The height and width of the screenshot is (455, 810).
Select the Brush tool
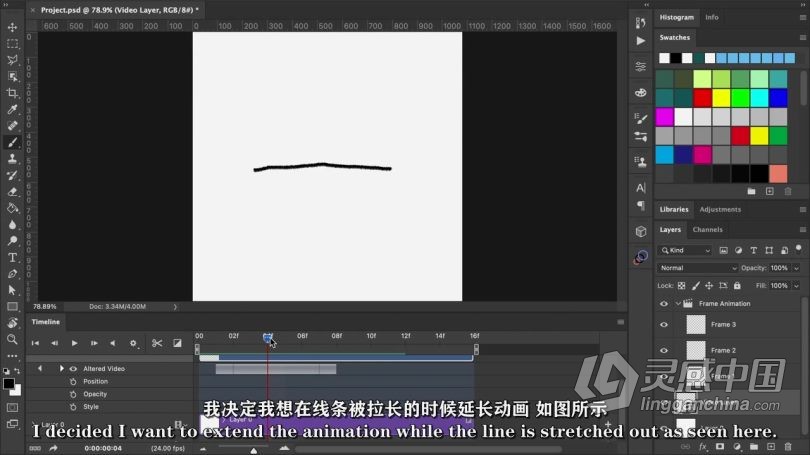pos(12,143)
